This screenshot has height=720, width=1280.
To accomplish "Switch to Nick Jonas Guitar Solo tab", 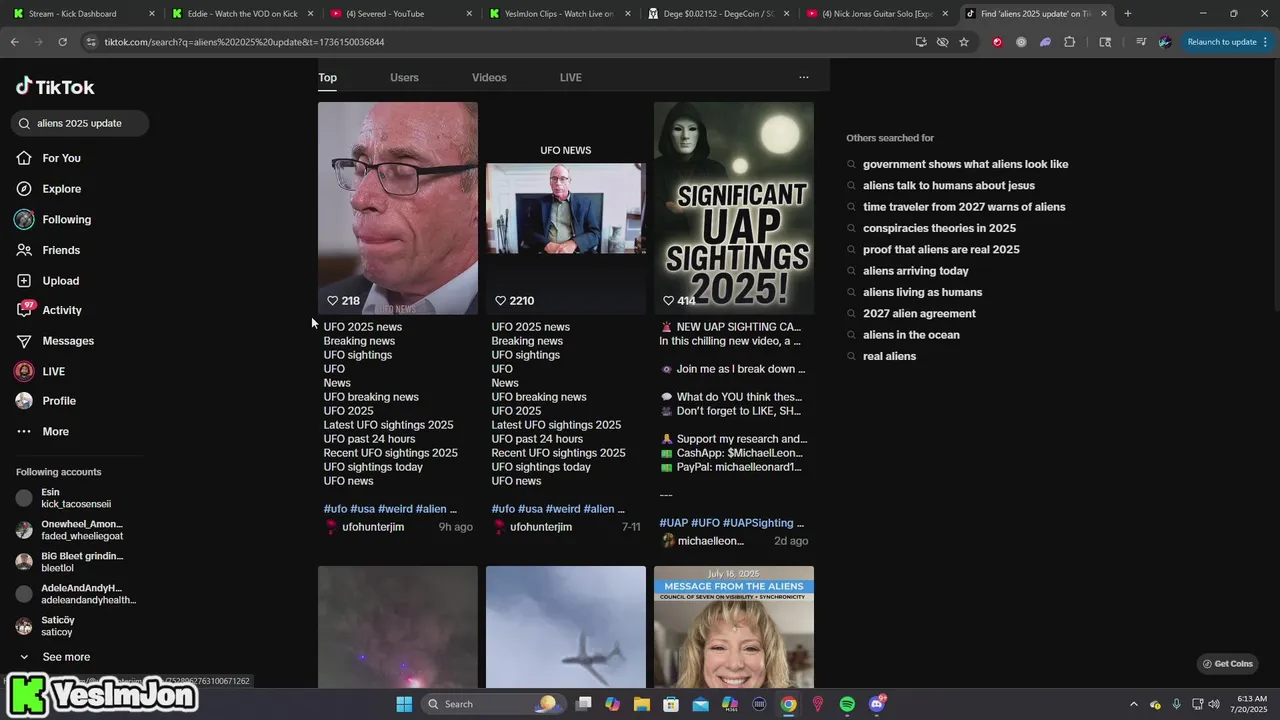I will (877, 14).
